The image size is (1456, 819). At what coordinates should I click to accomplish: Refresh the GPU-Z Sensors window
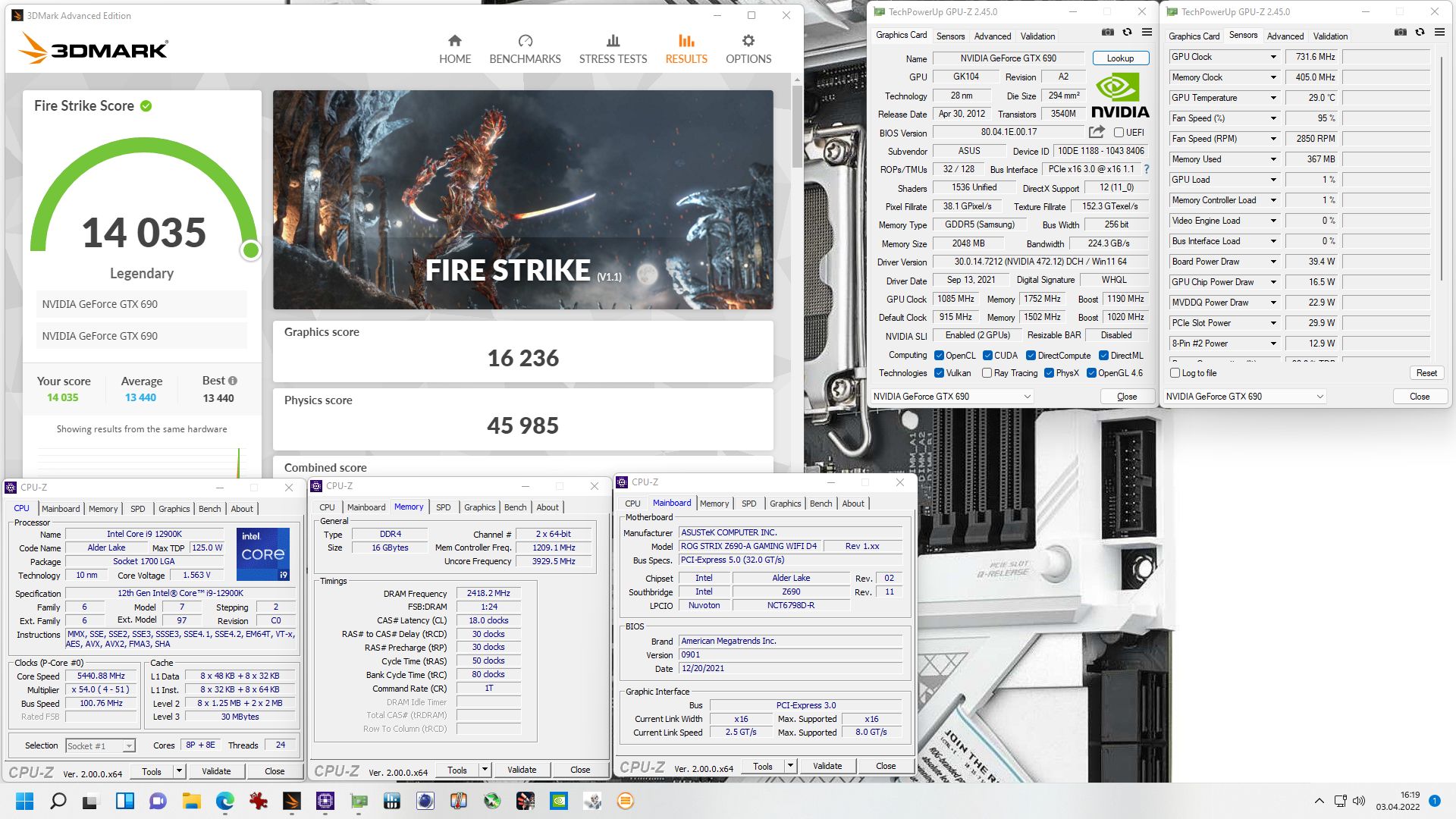1420,32
